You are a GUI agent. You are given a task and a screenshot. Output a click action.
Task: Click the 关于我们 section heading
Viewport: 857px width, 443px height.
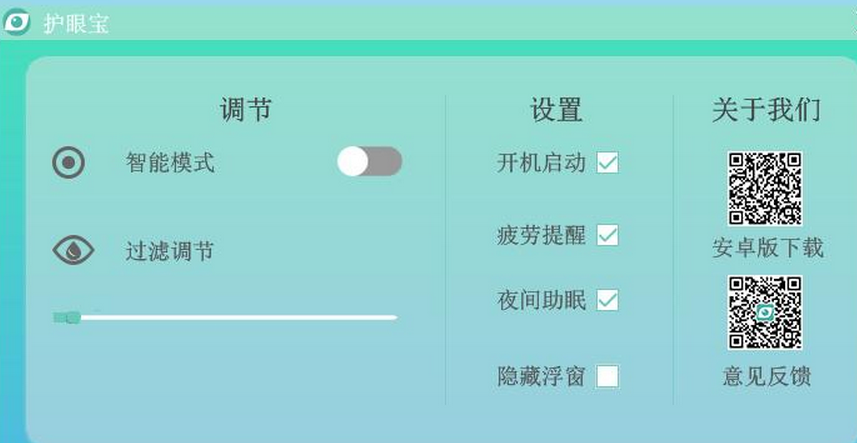click(766, 109)
